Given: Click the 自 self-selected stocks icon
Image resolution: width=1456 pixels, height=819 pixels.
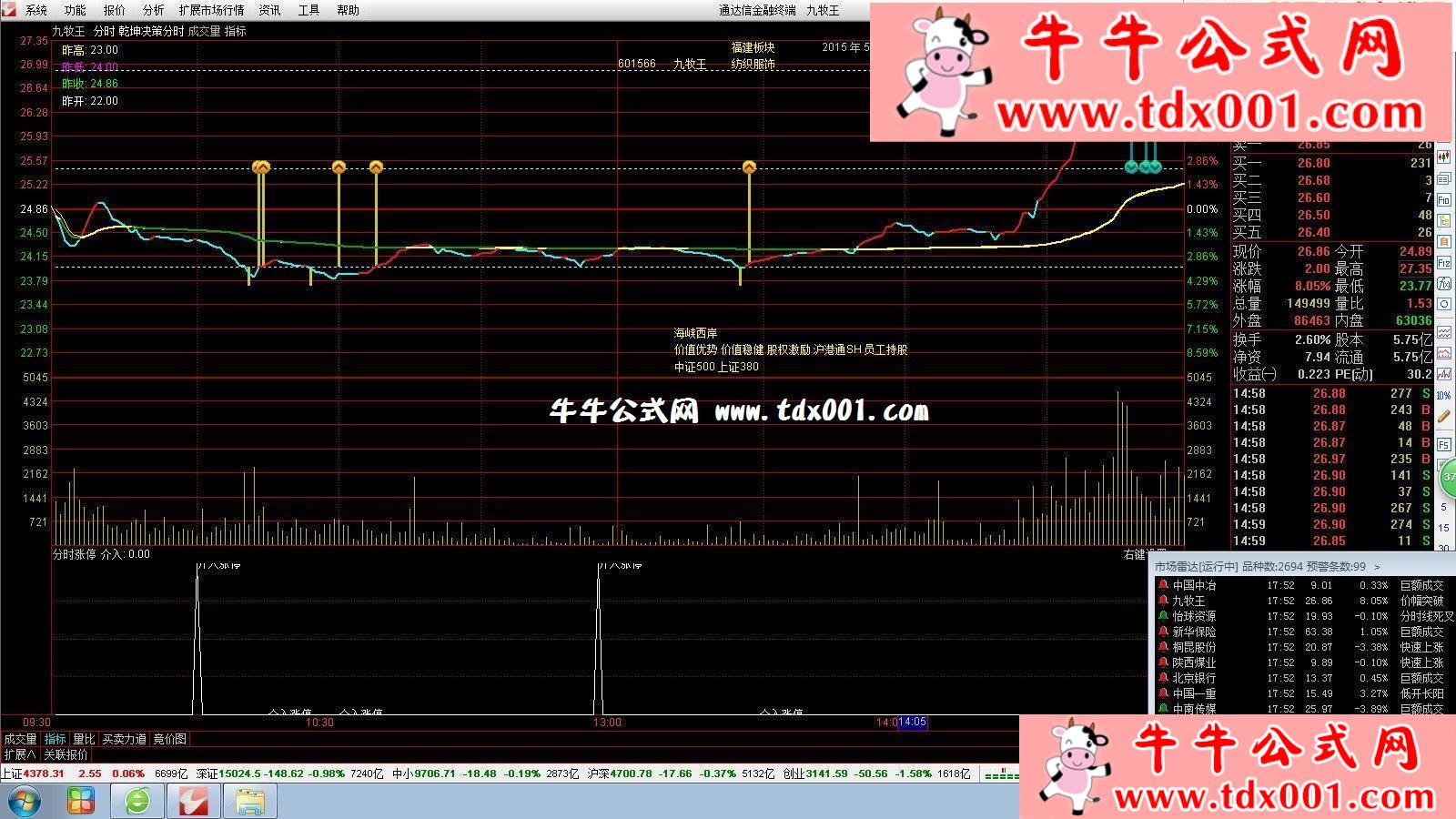Looking at the screenshot, I should [1445, 241].
